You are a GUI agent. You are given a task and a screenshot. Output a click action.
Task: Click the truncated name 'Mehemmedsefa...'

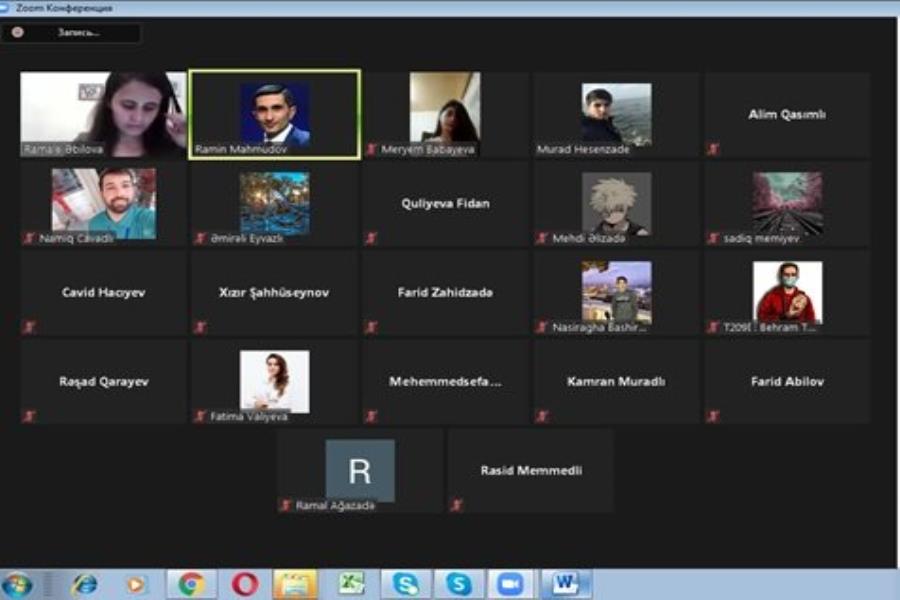tap(445, 381)
